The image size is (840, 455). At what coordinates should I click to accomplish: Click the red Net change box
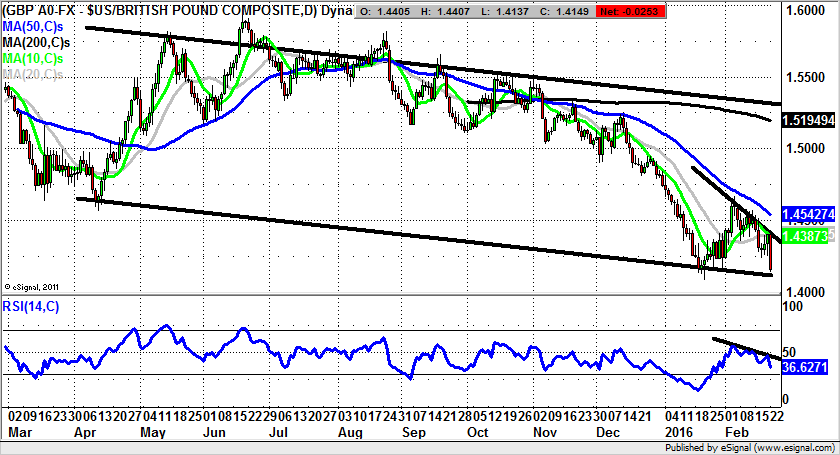(622, 9)
